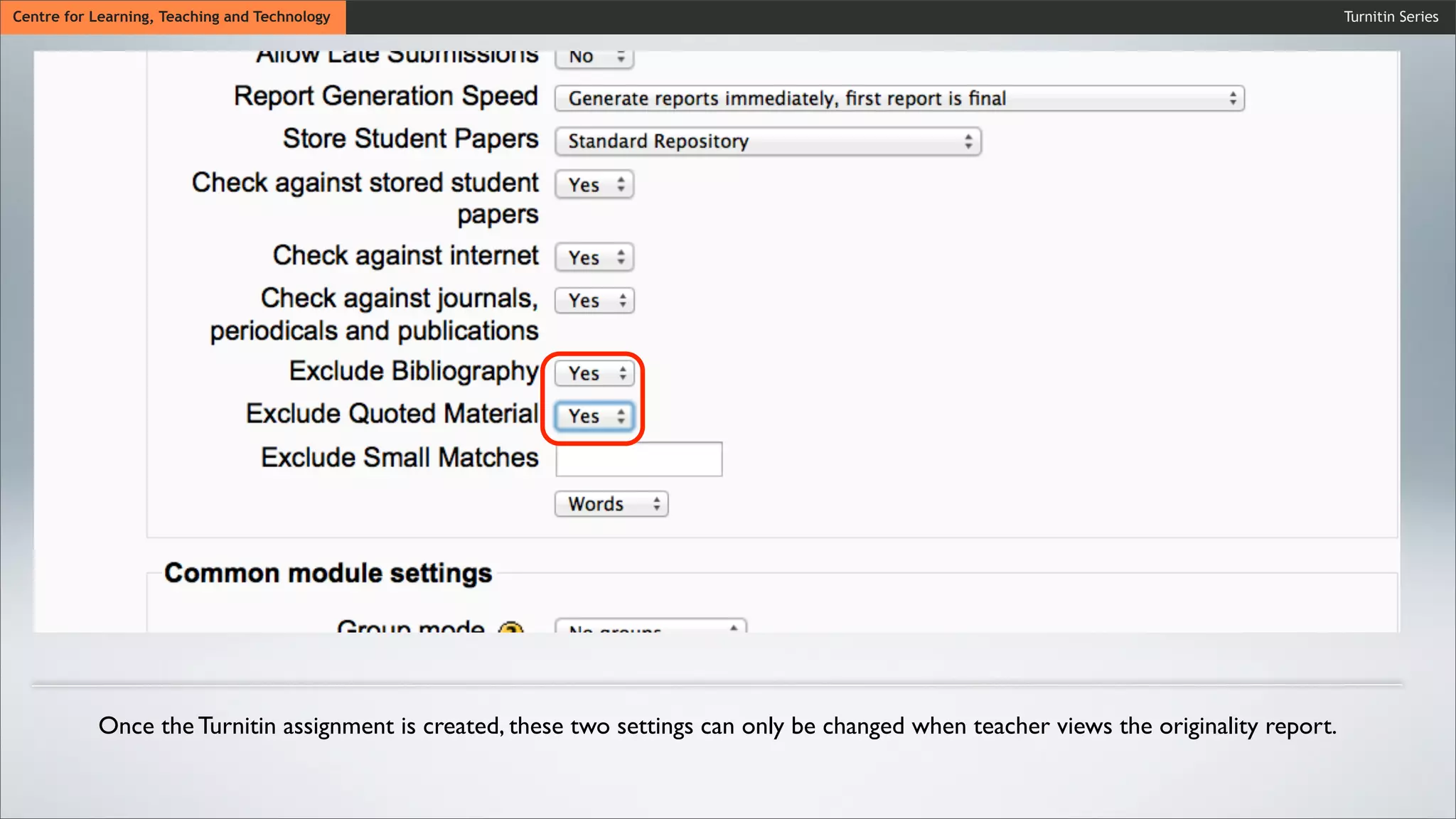Click the Turnitin Series header text

coord(1391,16)
